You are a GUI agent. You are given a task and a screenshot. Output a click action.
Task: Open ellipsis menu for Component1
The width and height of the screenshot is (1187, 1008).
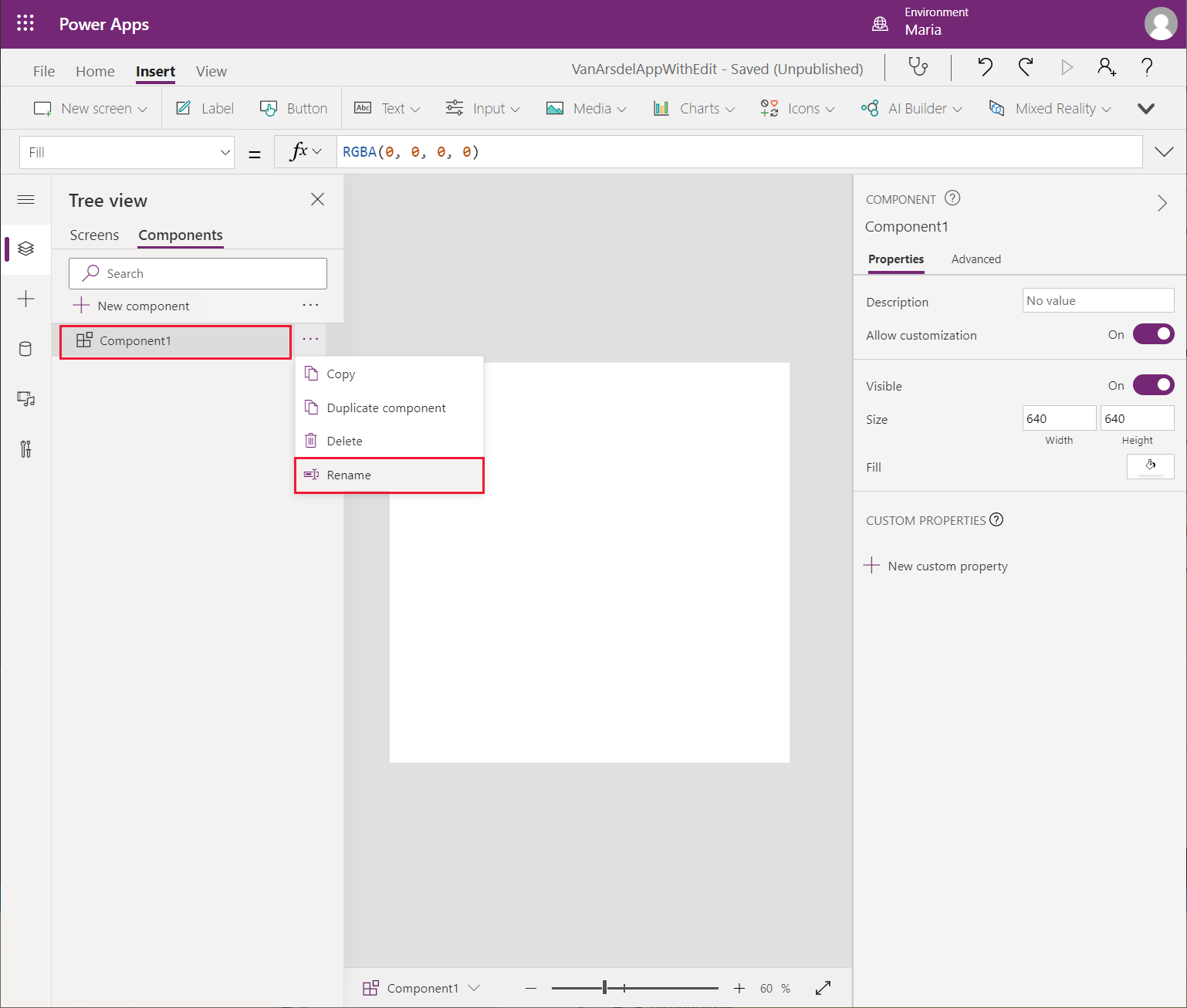click(310, 339)
